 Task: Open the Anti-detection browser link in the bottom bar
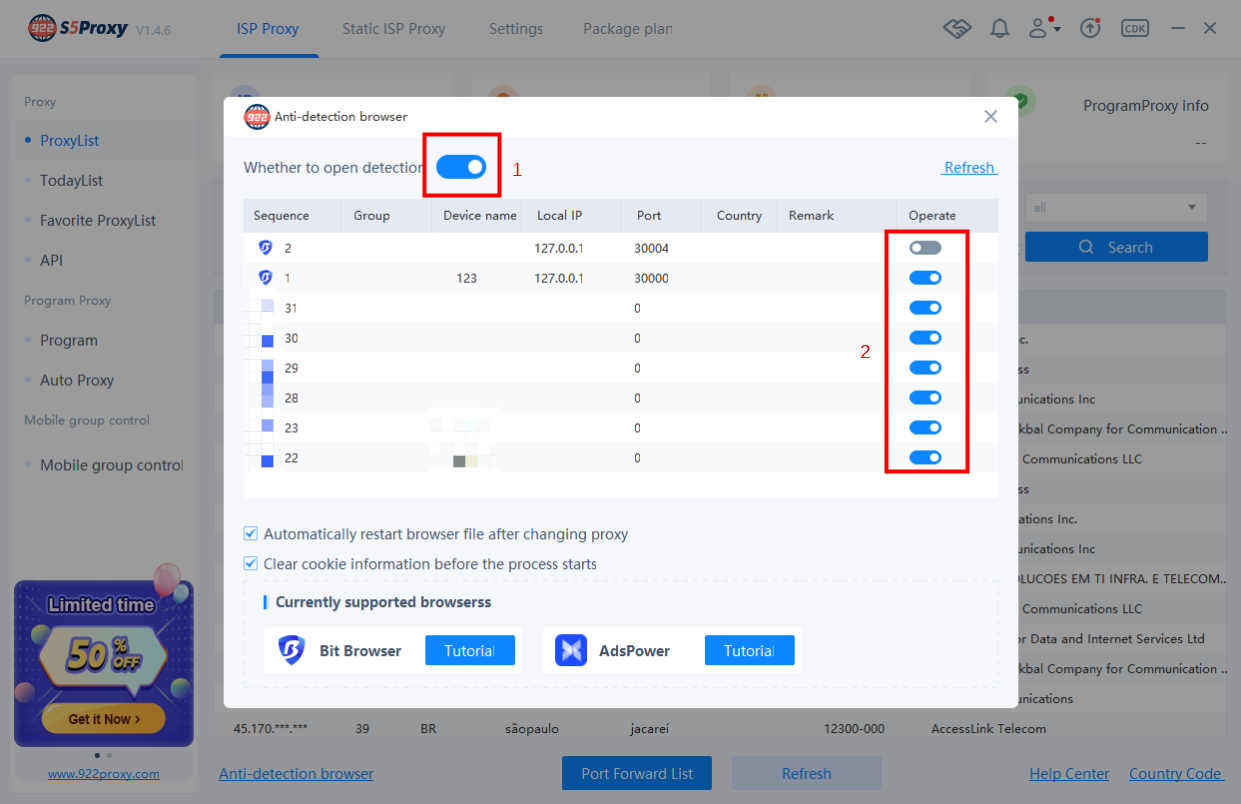click(296, 774)
